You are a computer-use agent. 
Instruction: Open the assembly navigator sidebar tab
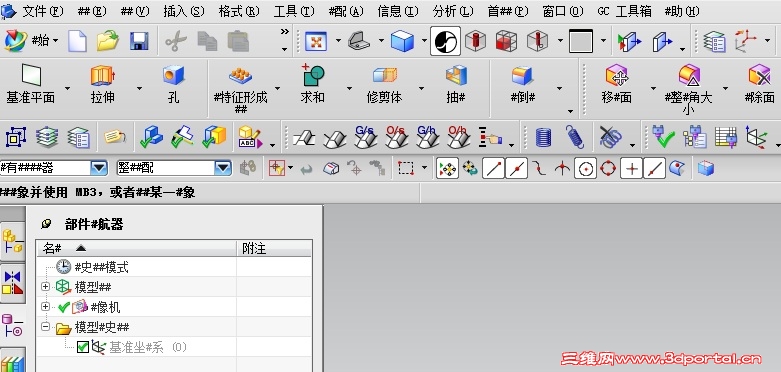pos(12,242)
